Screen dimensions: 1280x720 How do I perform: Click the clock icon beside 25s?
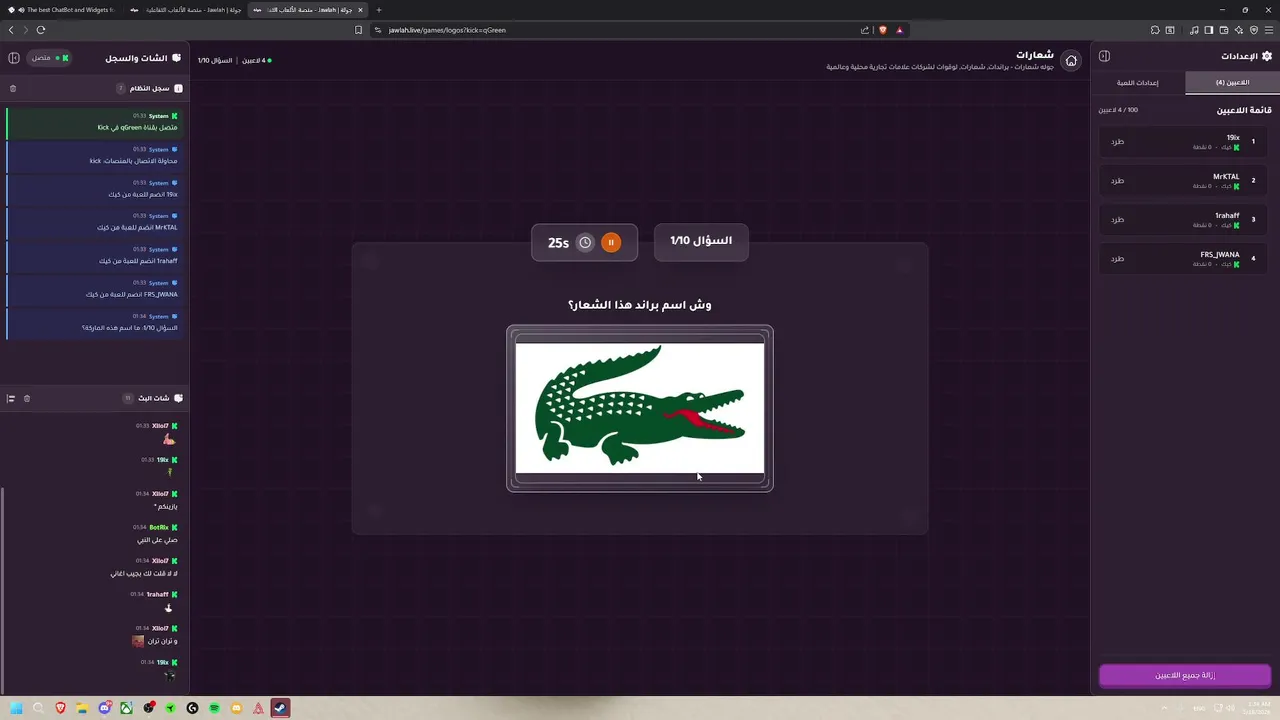click(x=585, y=242)
